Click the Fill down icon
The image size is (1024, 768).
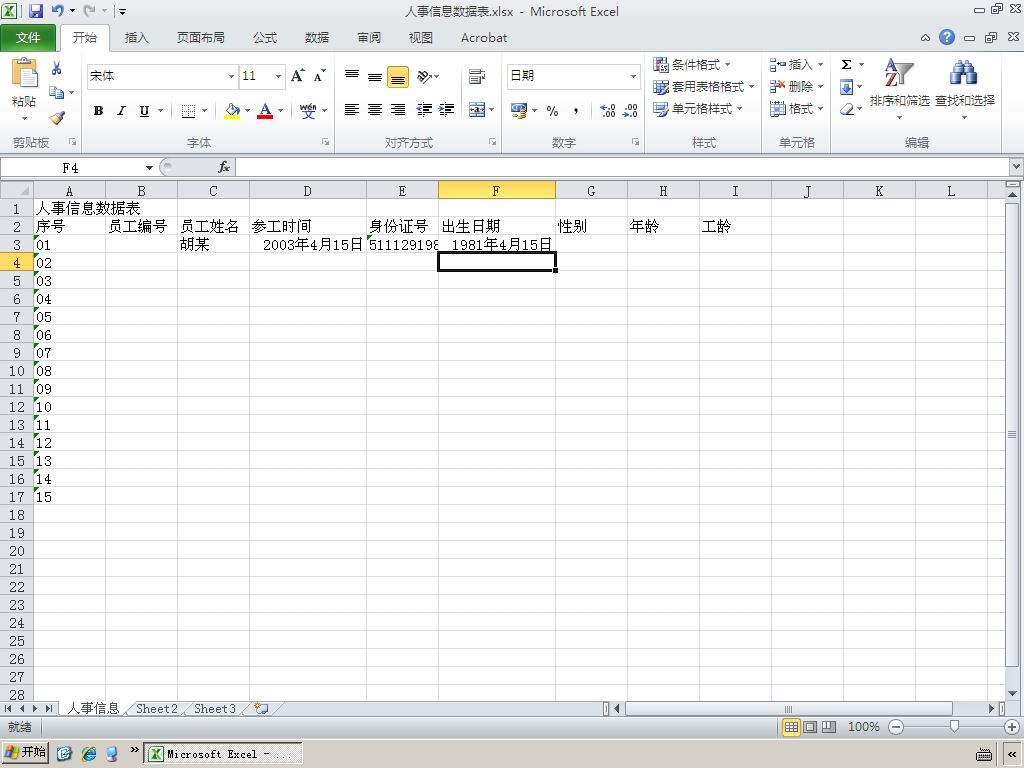click(x=846, y=87)
